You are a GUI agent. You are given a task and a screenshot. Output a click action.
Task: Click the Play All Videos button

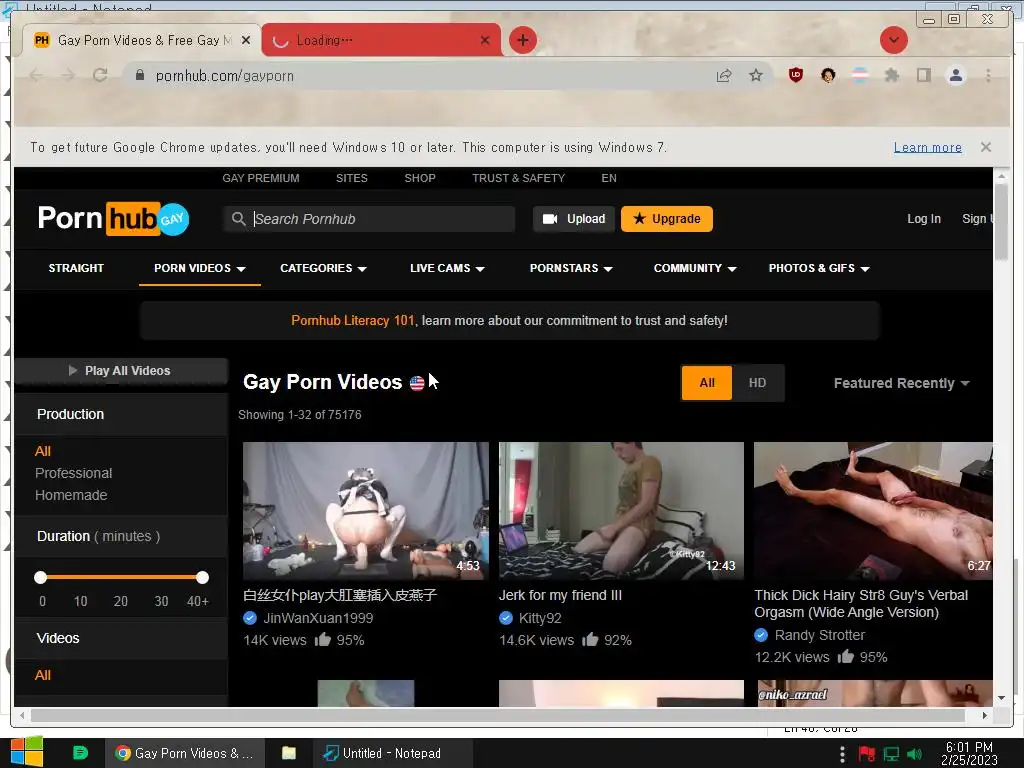coord(121,370)
